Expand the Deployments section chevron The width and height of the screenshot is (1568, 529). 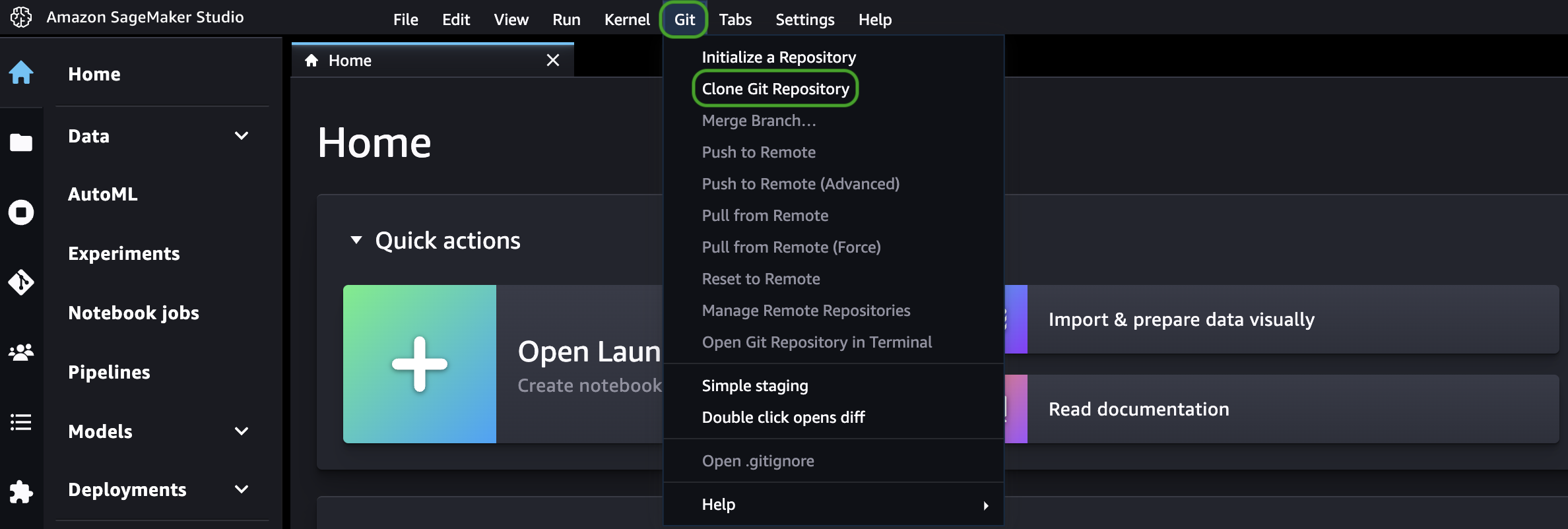click(x=242, y=489)
